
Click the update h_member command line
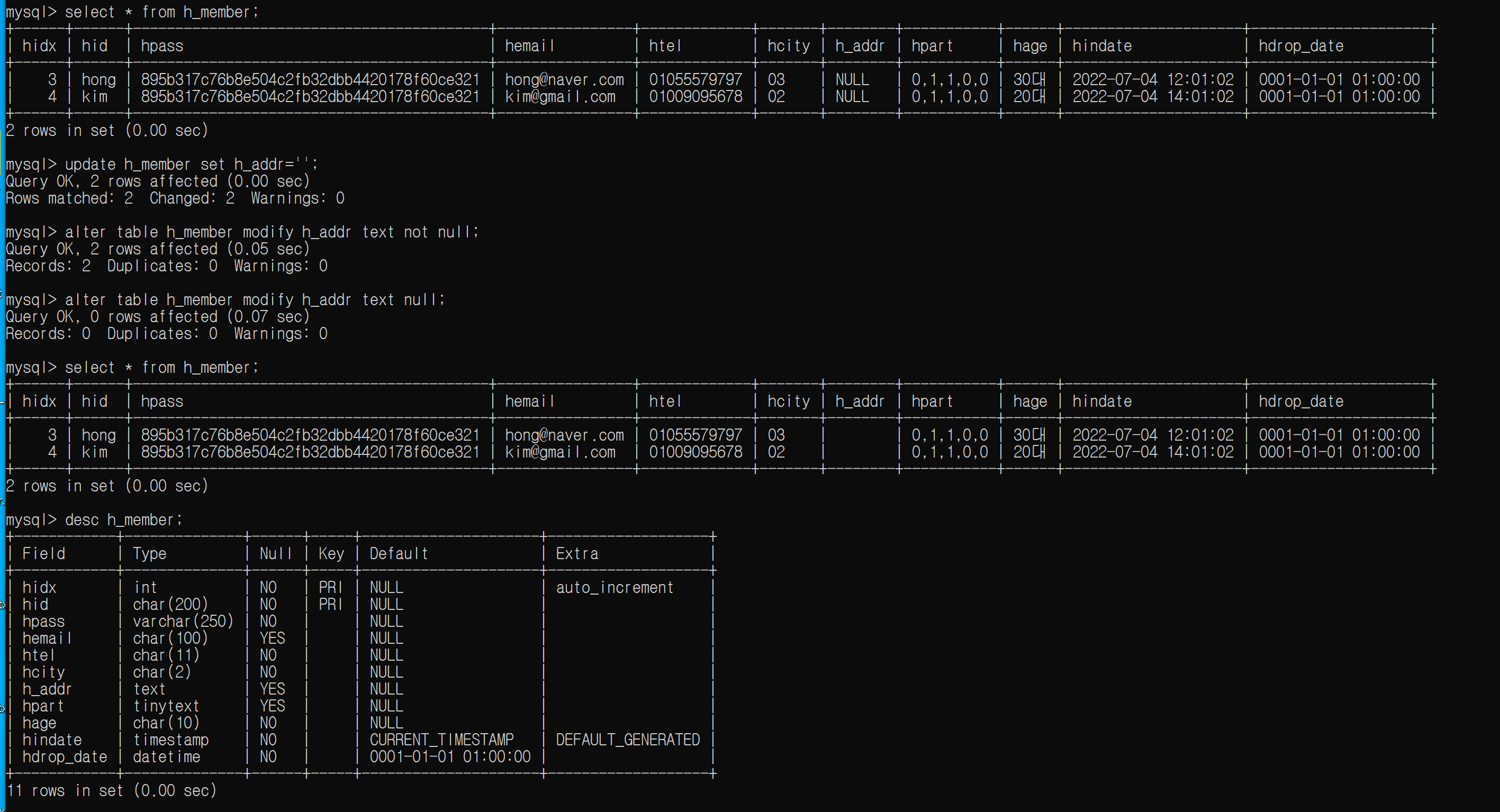[x=191, y=165]
